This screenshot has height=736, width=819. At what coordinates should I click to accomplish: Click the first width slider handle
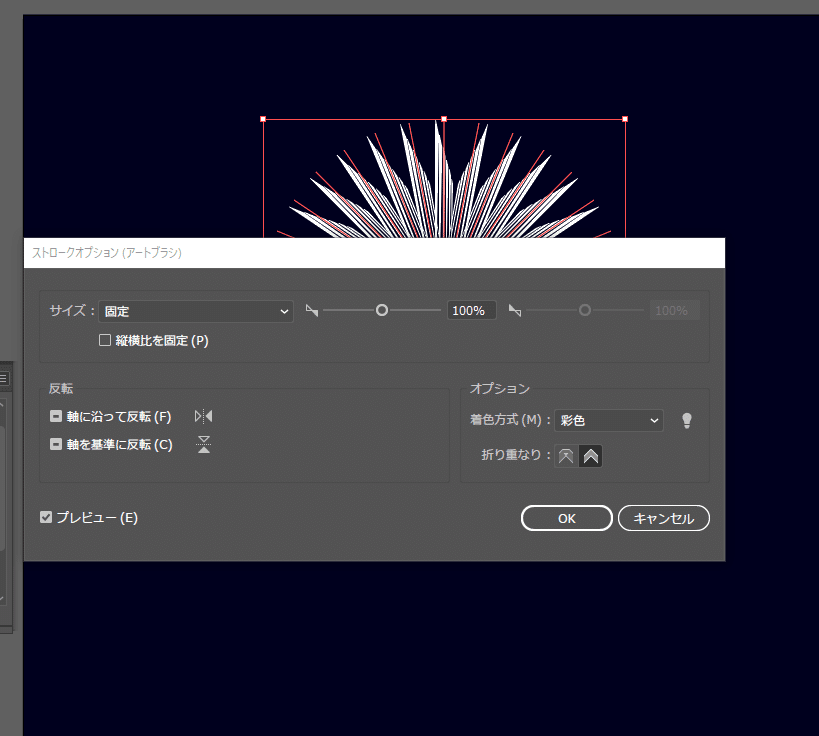[382, 310]
